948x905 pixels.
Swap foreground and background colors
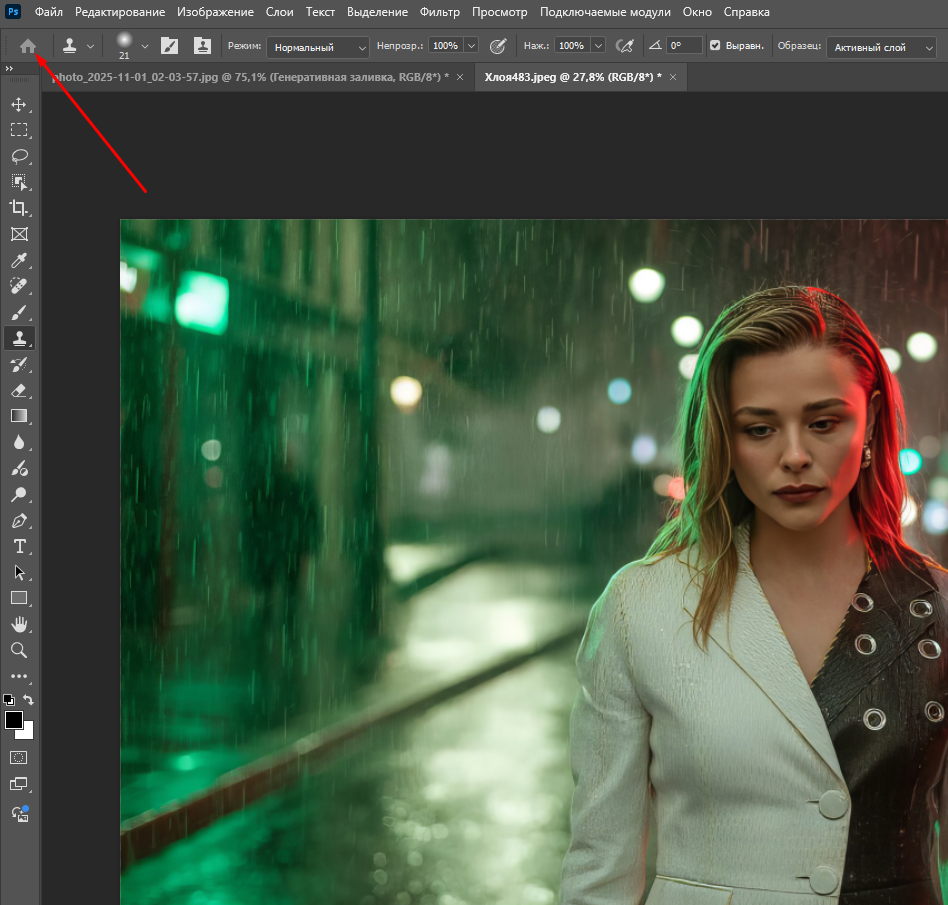(x=29, y=700)
